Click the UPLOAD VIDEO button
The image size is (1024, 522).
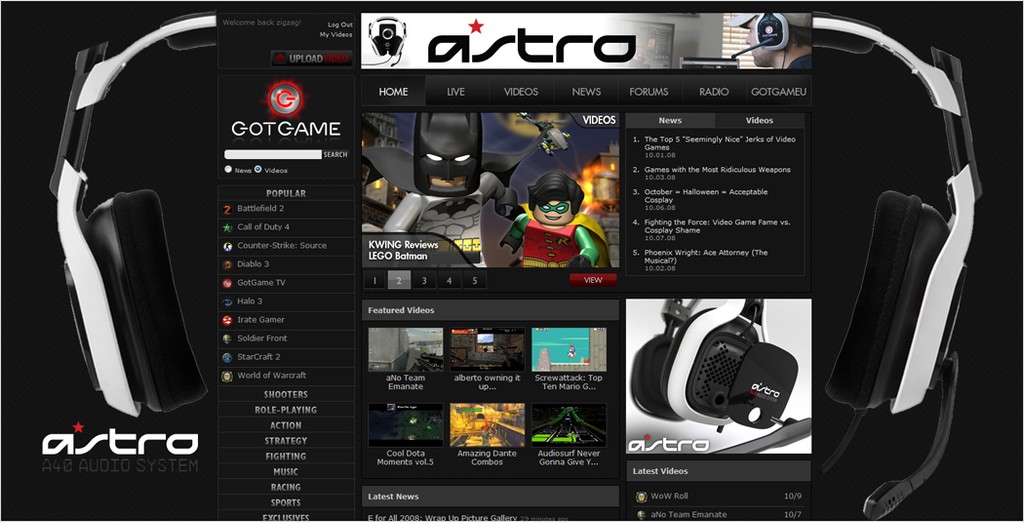[312, 58]
